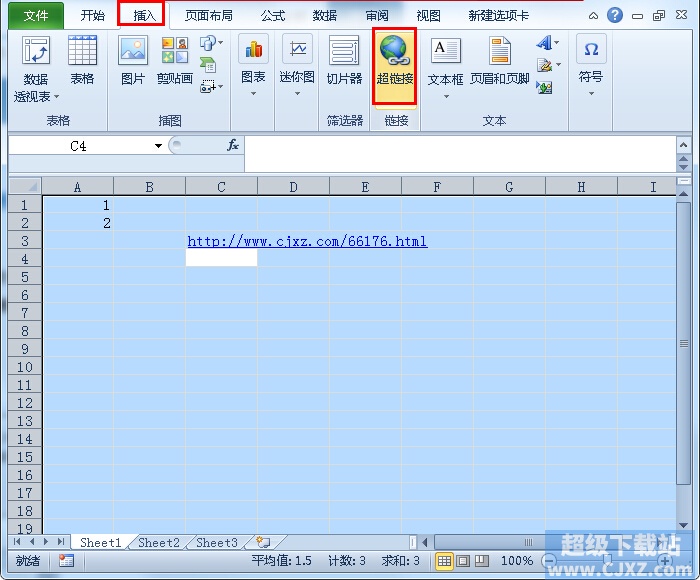Switch to Page Break Preview button
This screenshot has width=700, height=580.
pyautogui.click(x=482, y=561)
